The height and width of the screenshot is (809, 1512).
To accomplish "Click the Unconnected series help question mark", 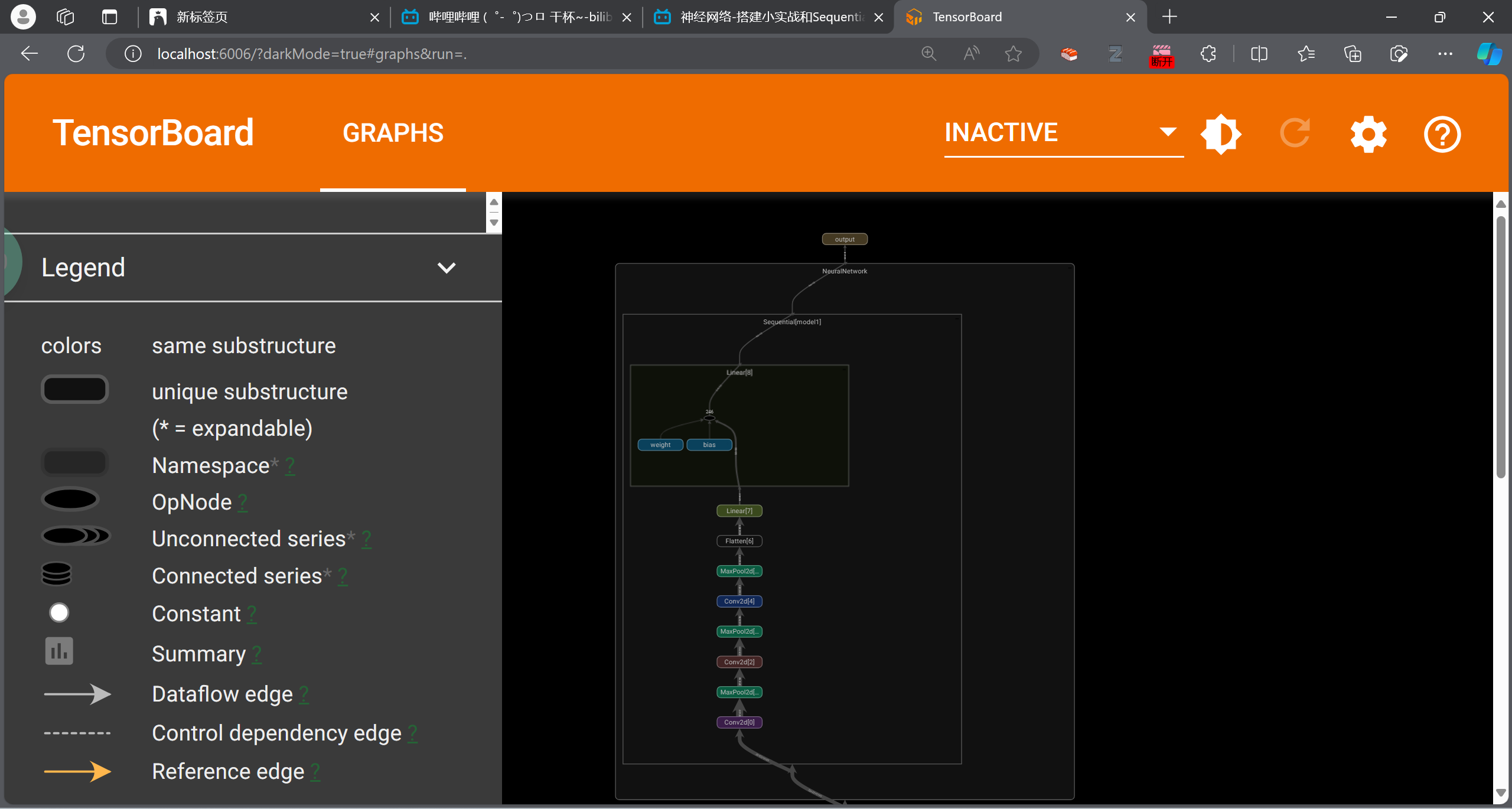I will [x=366, y=539].
